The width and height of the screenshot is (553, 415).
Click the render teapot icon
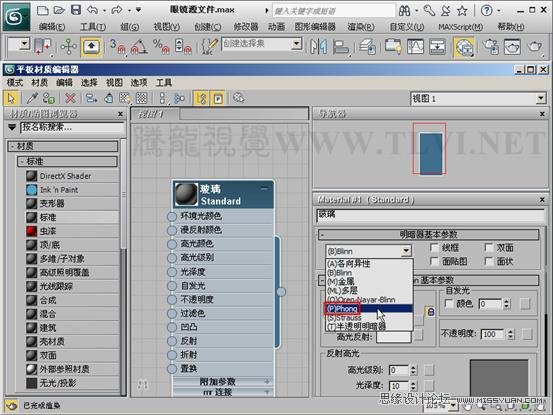535,47
